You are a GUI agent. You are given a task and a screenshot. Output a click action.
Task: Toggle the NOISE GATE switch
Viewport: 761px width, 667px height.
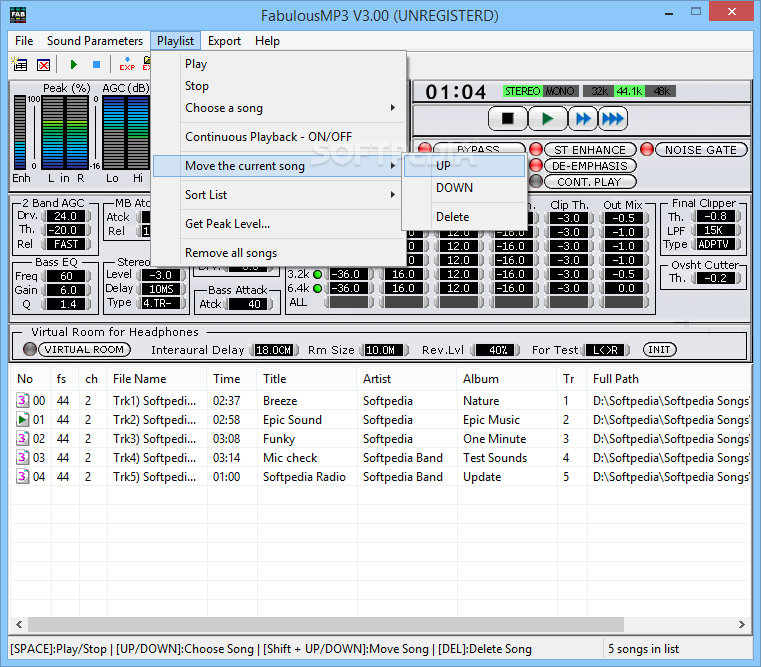point(701,150)
